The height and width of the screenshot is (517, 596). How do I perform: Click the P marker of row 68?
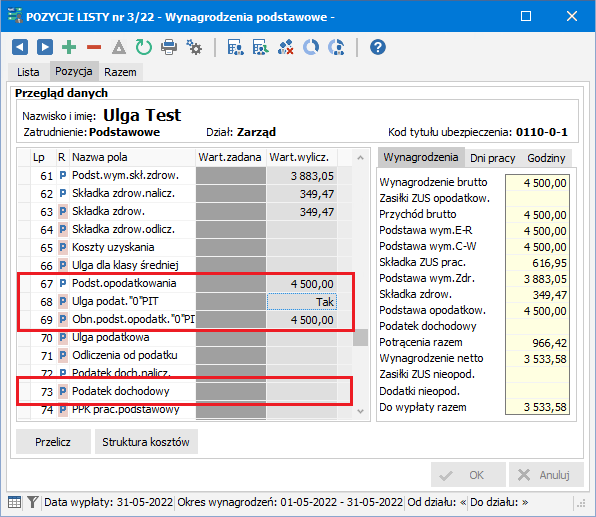pos(63,301)
